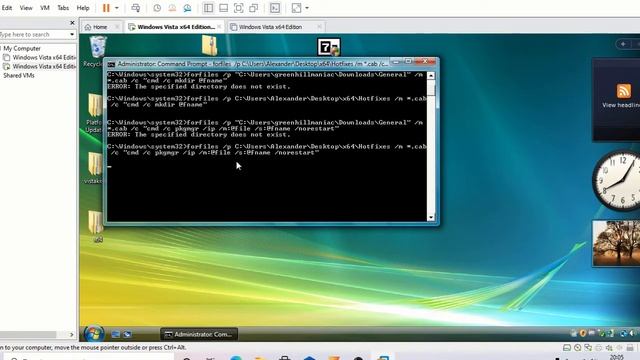Screen dimensions: 640x360
Task: Maximize the Command Prompt window
Action: click(408, 62)
